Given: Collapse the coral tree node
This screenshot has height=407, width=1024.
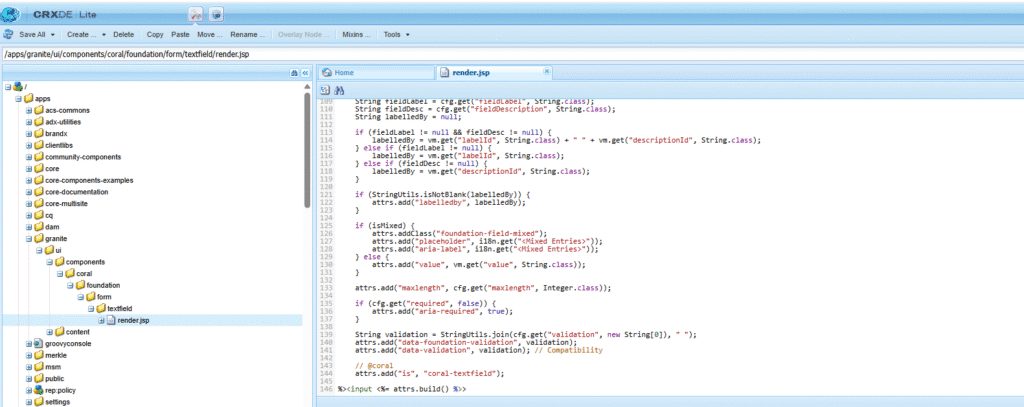Looking at the screenshot, I should 60,274.
